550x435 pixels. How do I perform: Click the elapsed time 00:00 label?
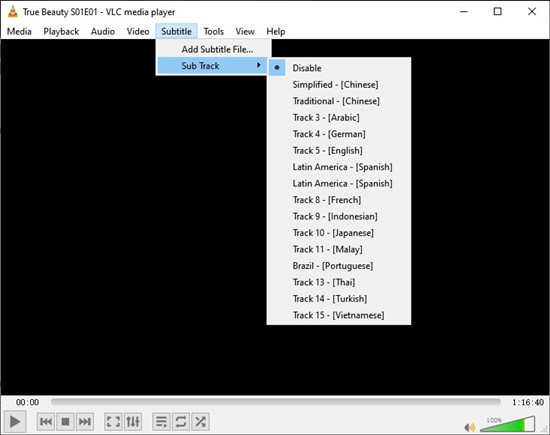click(x=27, y=402)
